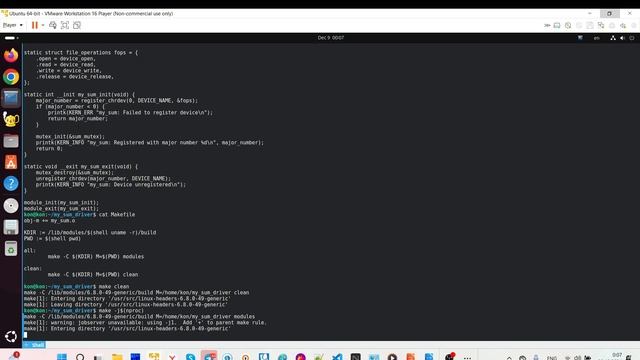Click the 'KDIR := /lib/modules' Makefile line
This screenshot has height=360, width=640.
tap(90, 232)
